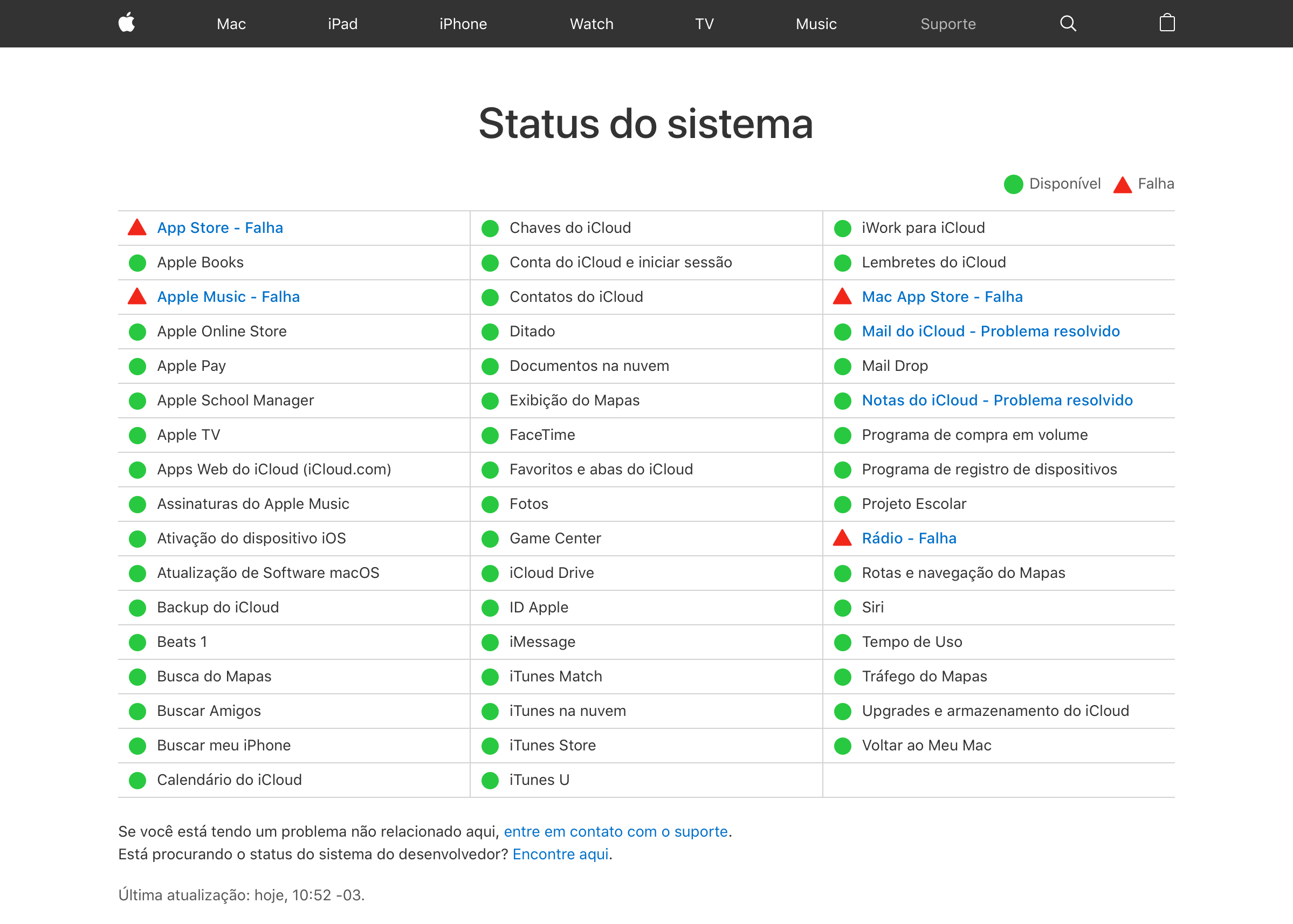The height and width of the screenshot is (924, 1293).
Task: Click the green dot beside Tempo de Uso
Action: [842, 643]
